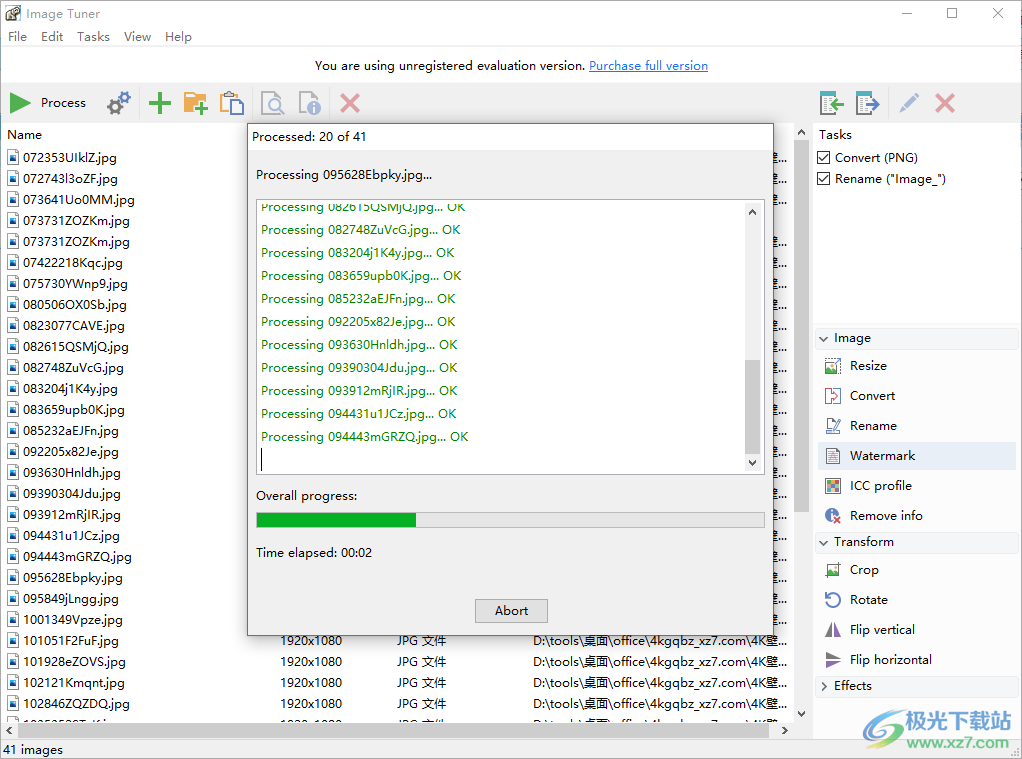The height and width of the screenshot is (759, 1022).
Task: Click the green plus add images icon
Action: pyautogui.click(x=160, y=103)
